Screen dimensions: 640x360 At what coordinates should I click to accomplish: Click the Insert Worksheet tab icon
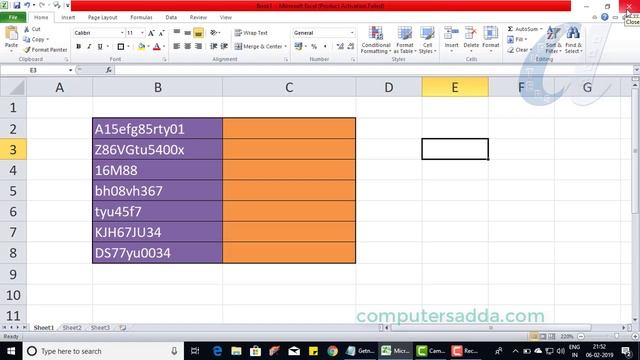pos(122,327)
